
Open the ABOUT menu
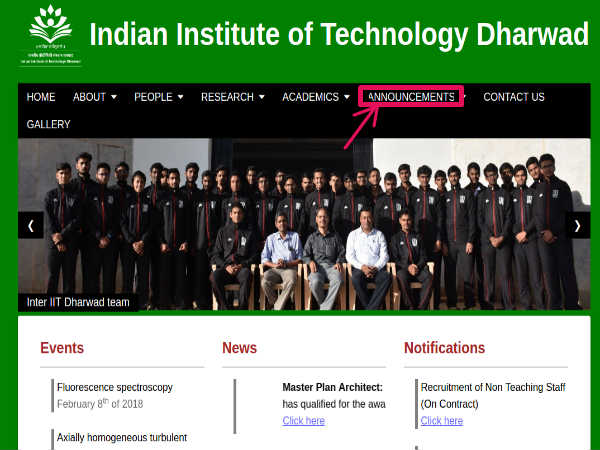89,97
